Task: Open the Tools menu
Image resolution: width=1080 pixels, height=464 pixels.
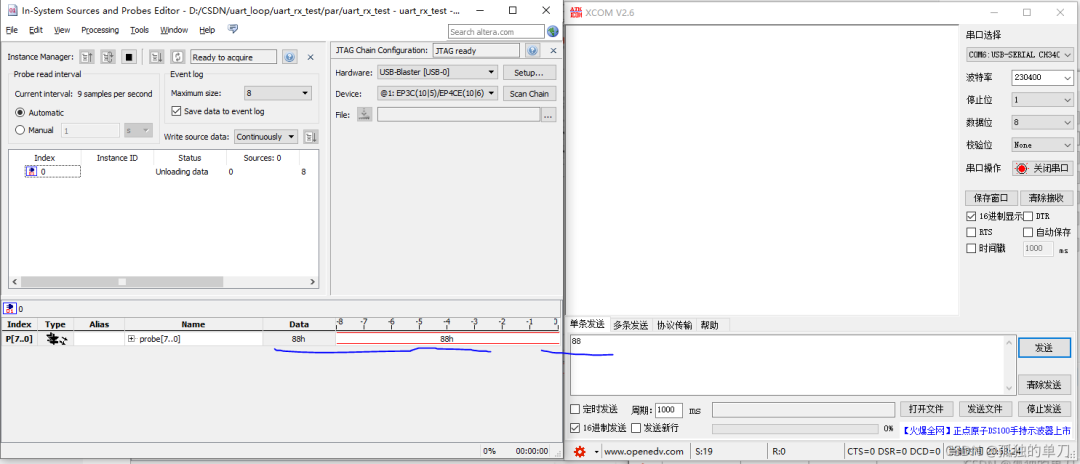Action: point(140,30)
